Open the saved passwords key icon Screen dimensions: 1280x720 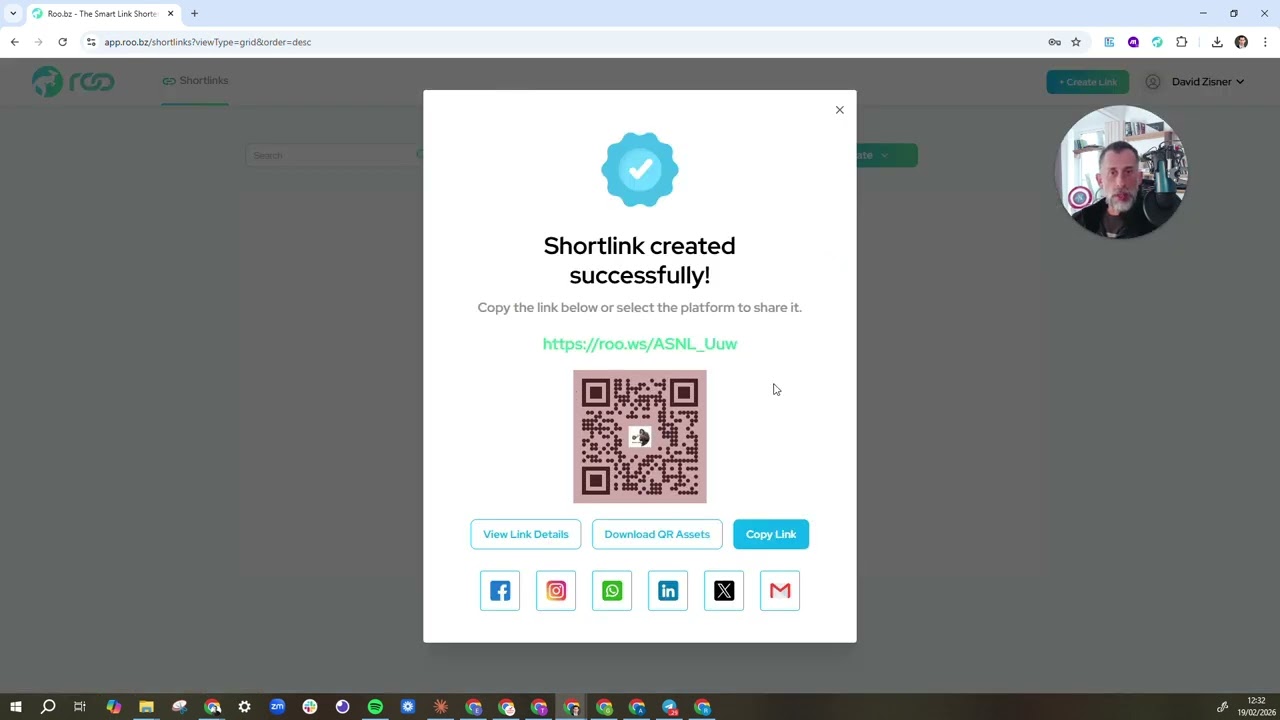[1054, 42]
